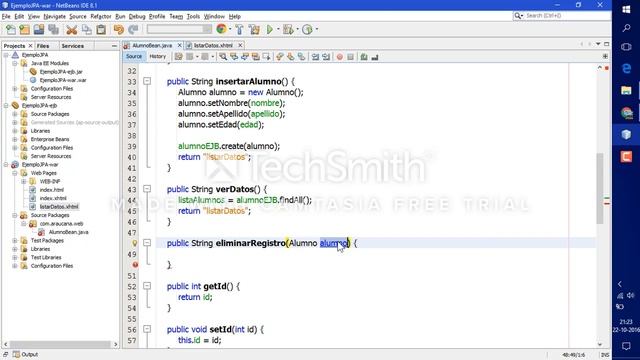Screen dimensions: 640x360
Task: Open the Navigate menu
Action: [x=54, y=16]
